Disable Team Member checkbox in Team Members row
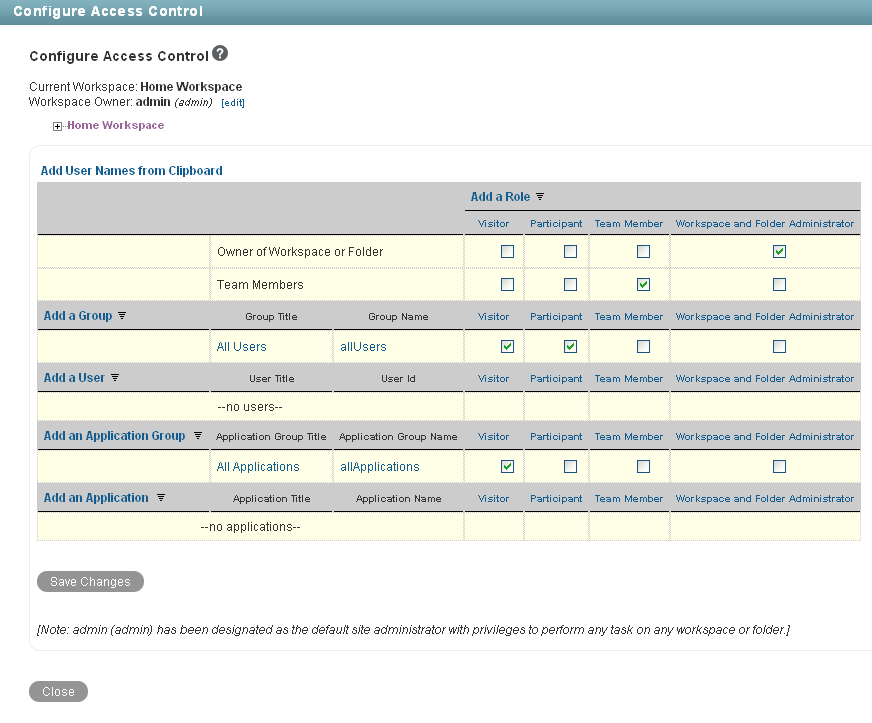This screenshot has height=723, width=872. 643,284
